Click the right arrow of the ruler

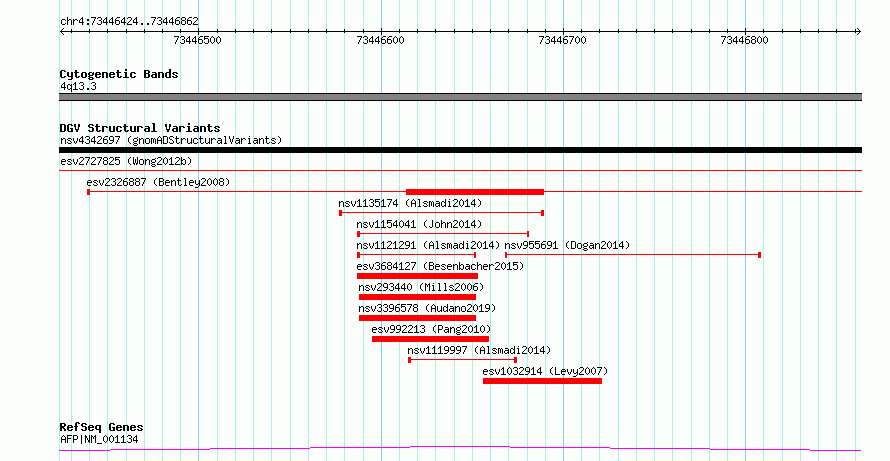858,32
